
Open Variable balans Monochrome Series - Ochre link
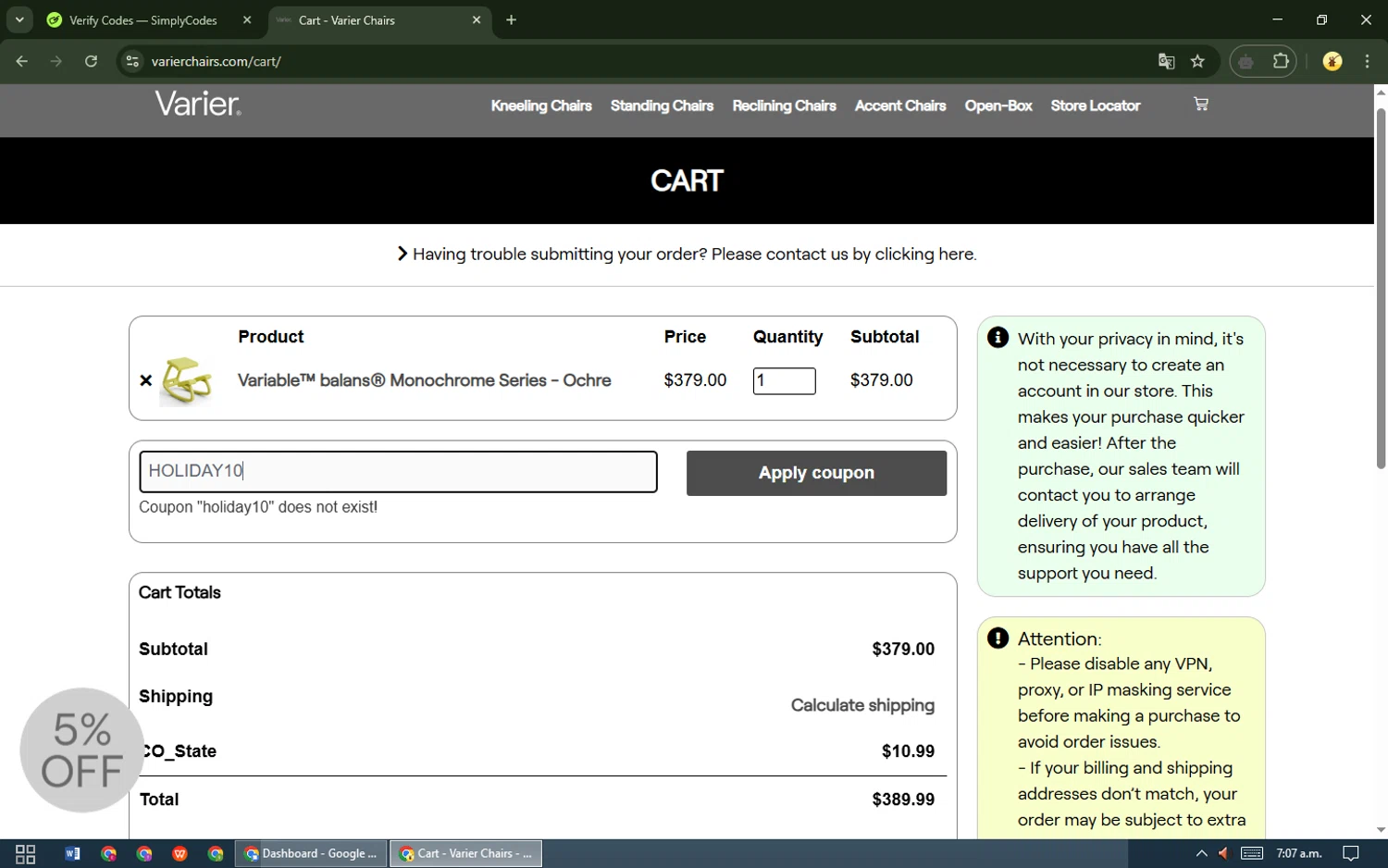tap(425, 380)
